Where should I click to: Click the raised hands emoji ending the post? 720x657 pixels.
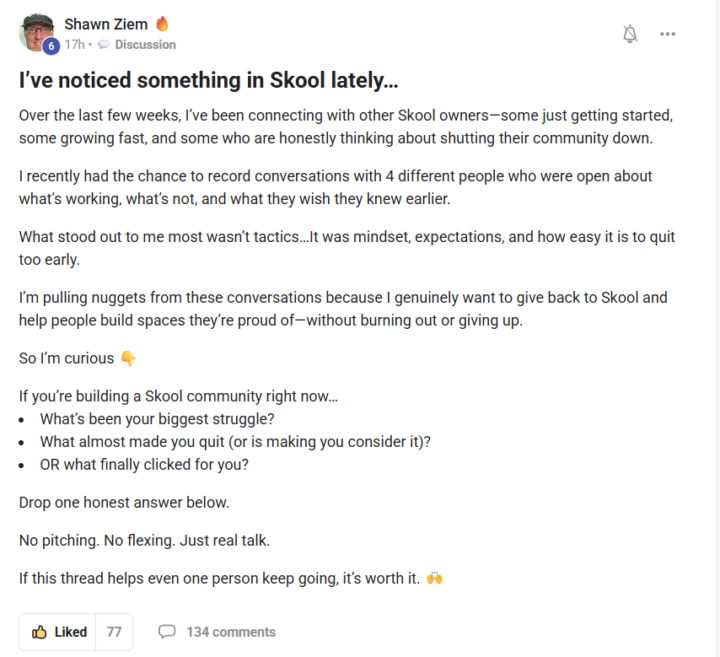click(434, 579)
